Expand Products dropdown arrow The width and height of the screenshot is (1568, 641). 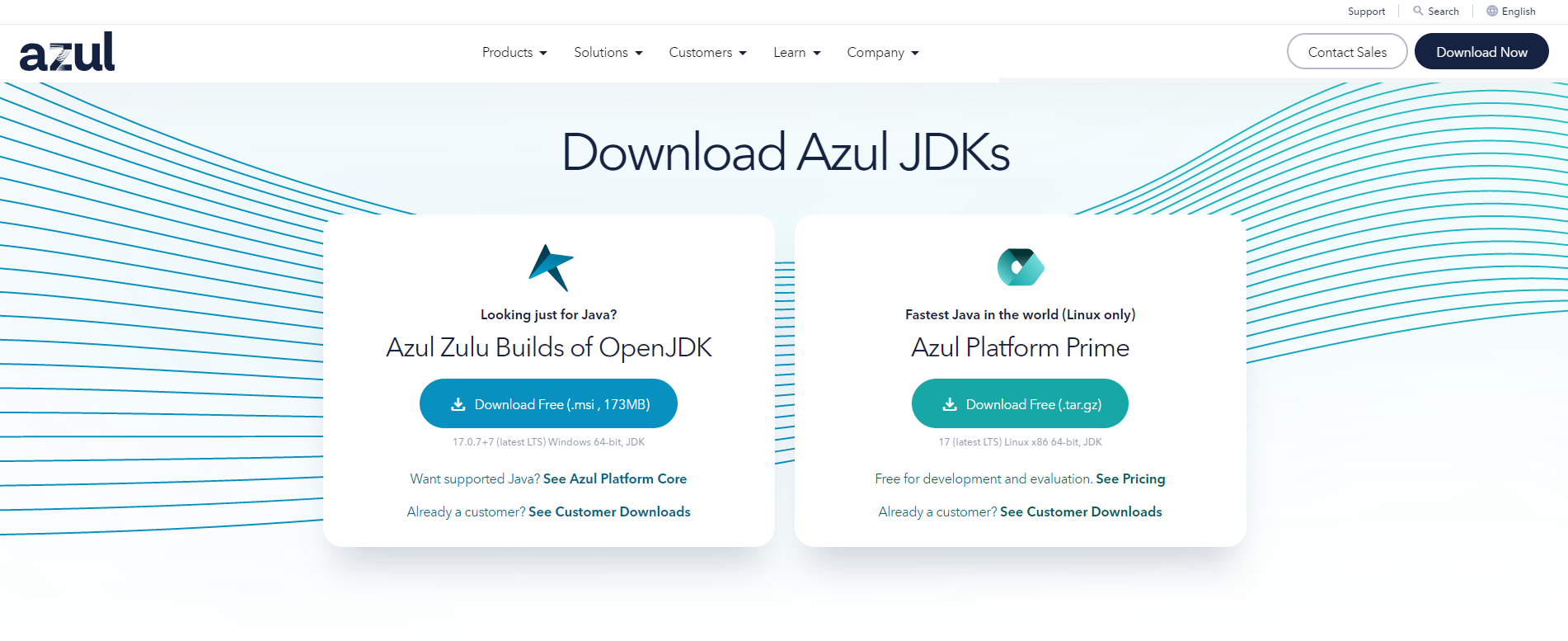(543, 53)
